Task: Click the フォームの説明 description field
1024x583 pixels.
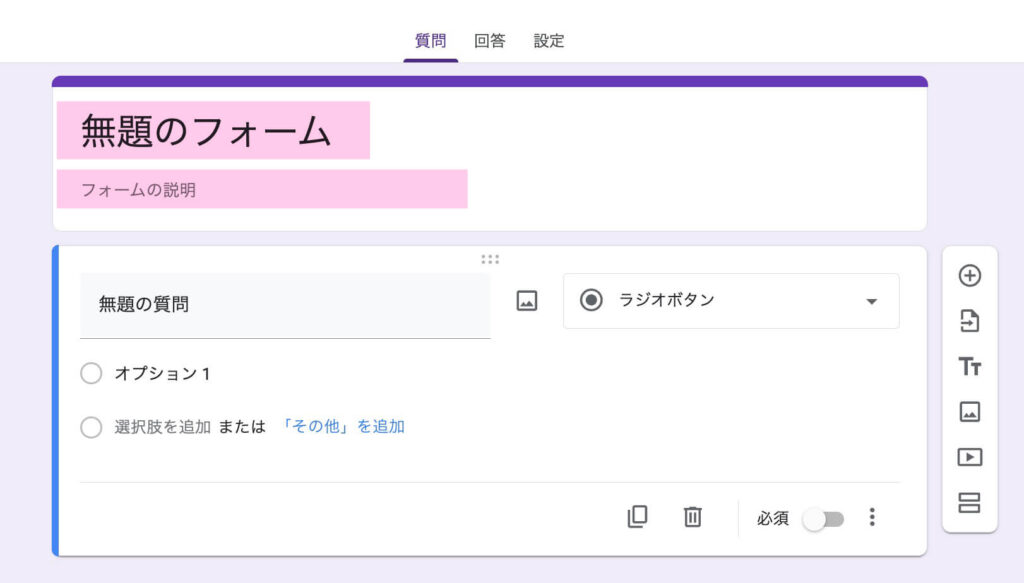Action: click(x=261, y=189)
